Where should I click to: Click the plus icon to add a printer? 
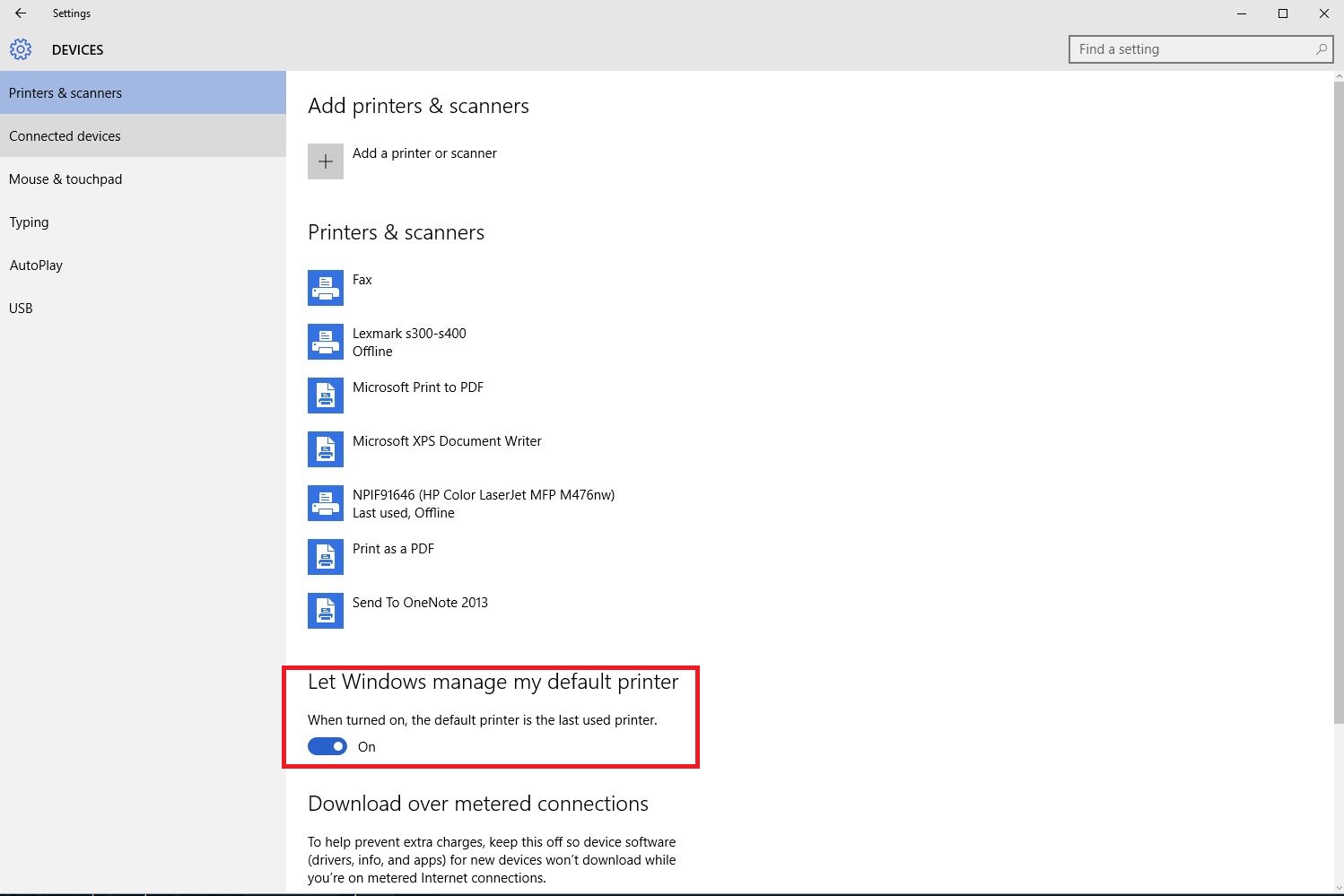click(325, 161)
